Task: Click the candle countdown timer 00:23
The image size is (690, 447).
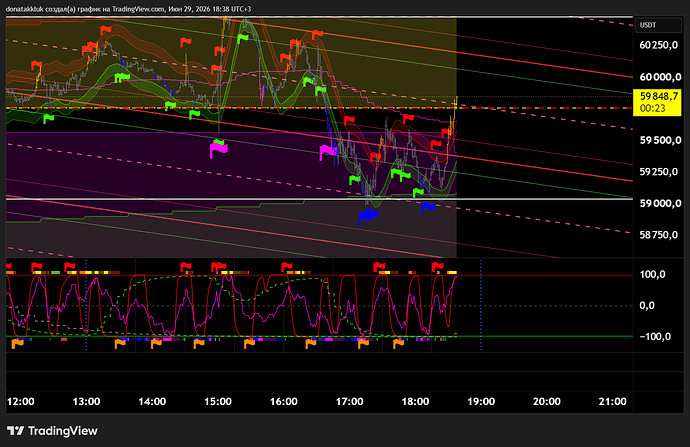Action: coord(652,108)
